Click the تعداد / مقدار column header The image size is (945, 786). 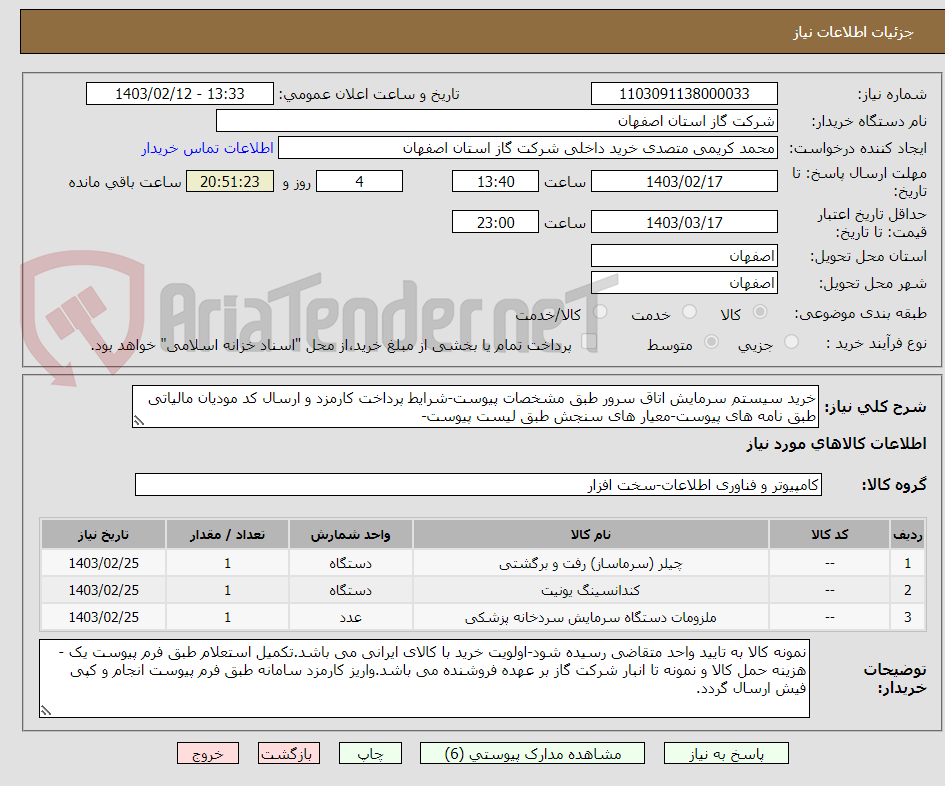[x=227, y=534]
